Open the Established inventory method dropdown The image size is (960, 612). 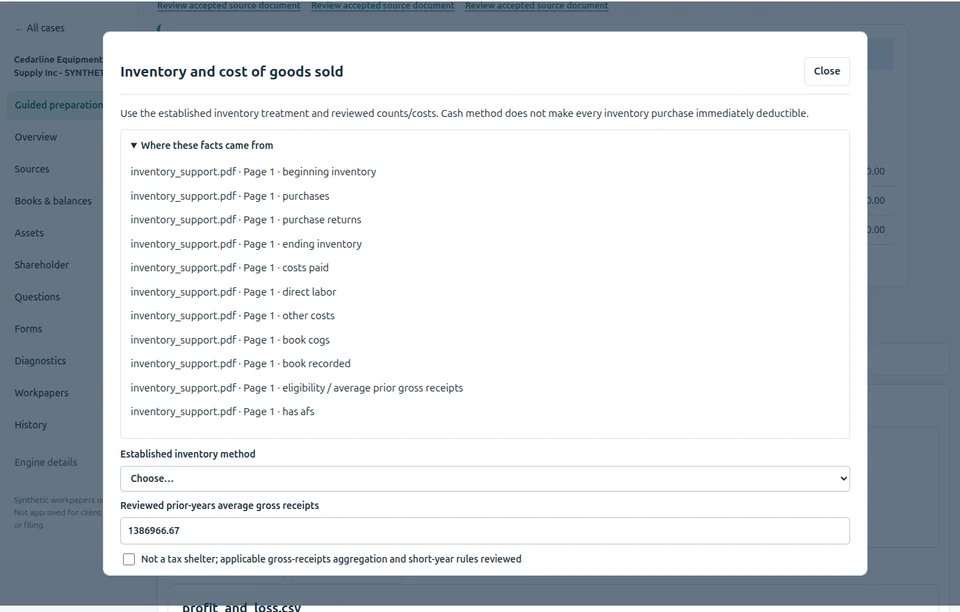485,479
